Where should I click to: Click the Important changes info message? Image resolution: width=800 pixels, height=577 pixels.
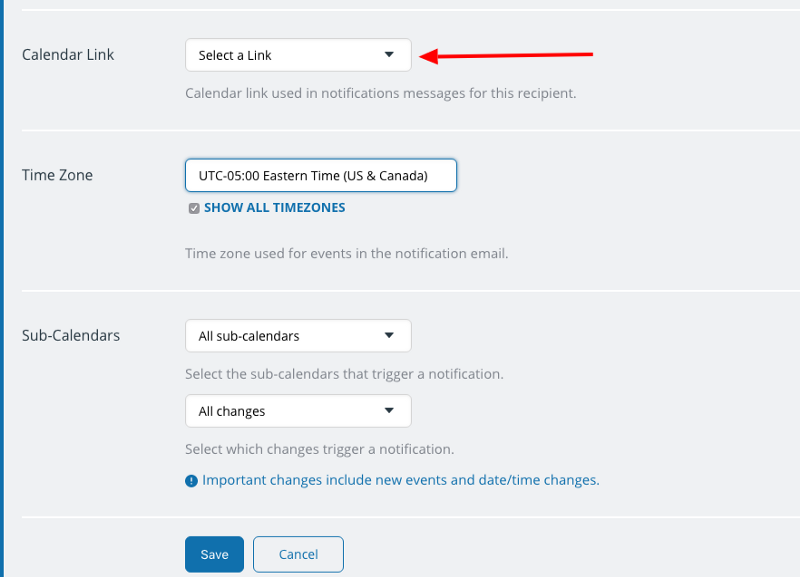coord(401,480)
